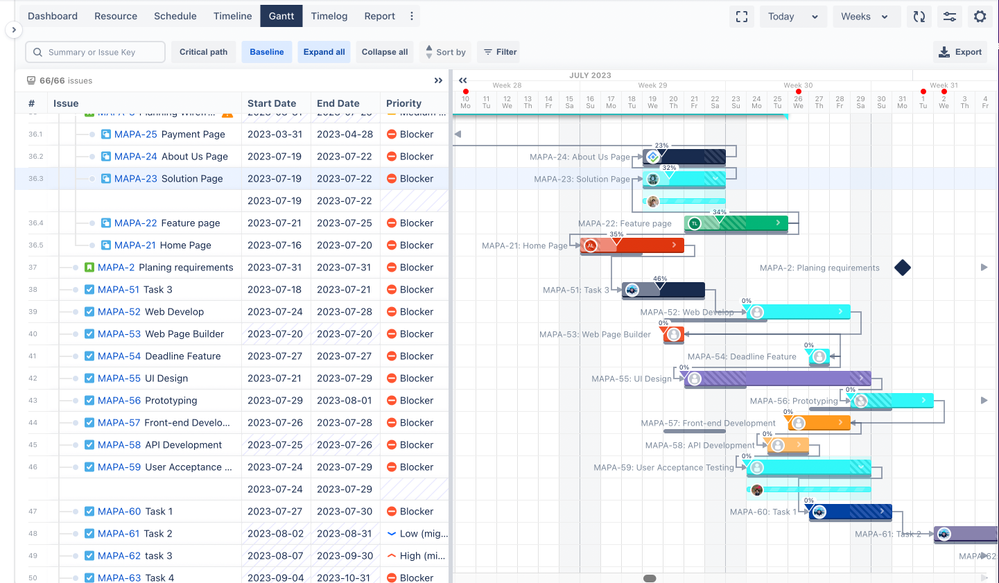The image size is (999, 583).
Task: Open filtering with the Filter funnel icon
Action: tap(498, 51)
